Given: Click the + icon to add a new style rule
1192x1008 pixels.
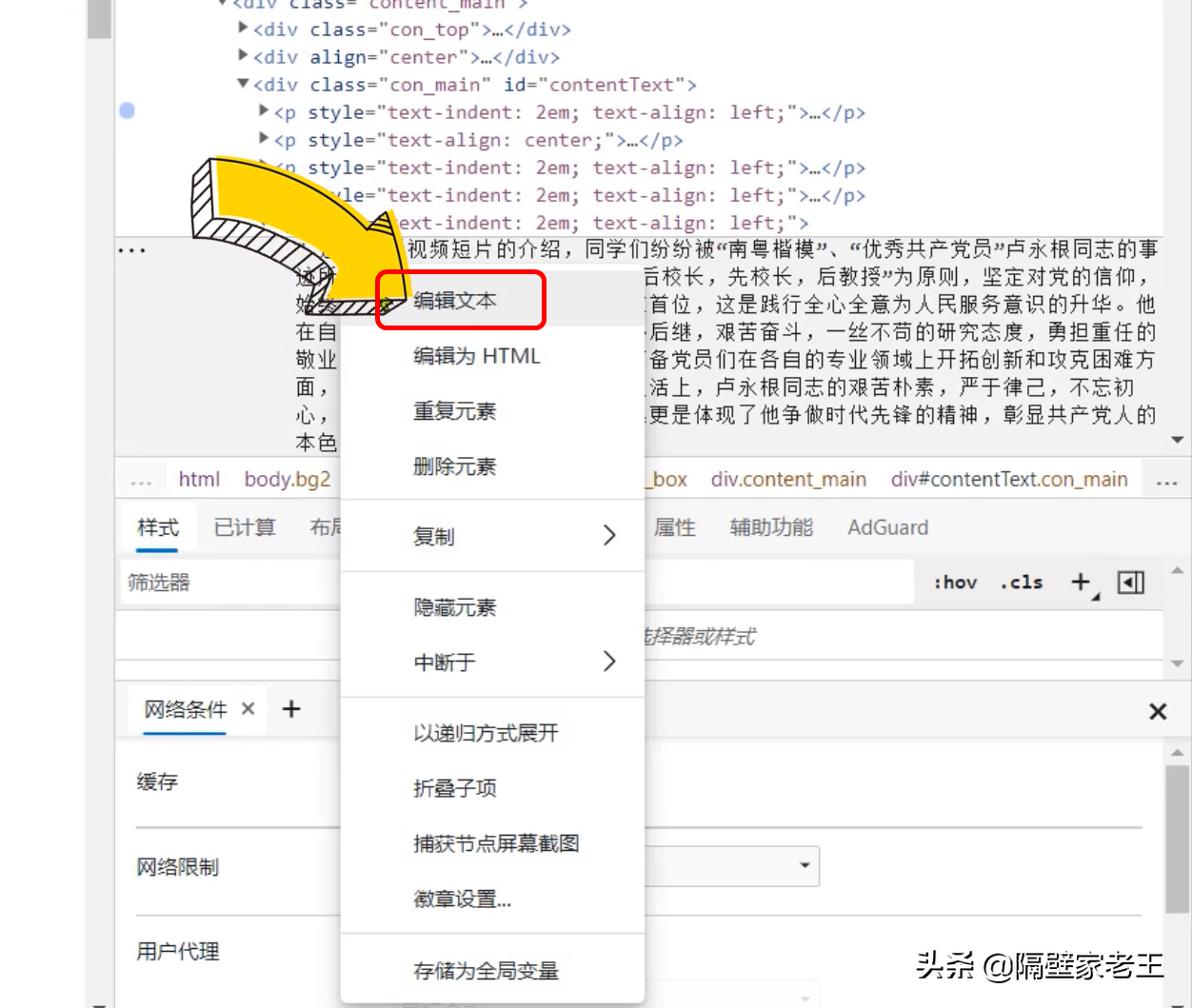Looking at the screenshot, I should pos(1081,582).
